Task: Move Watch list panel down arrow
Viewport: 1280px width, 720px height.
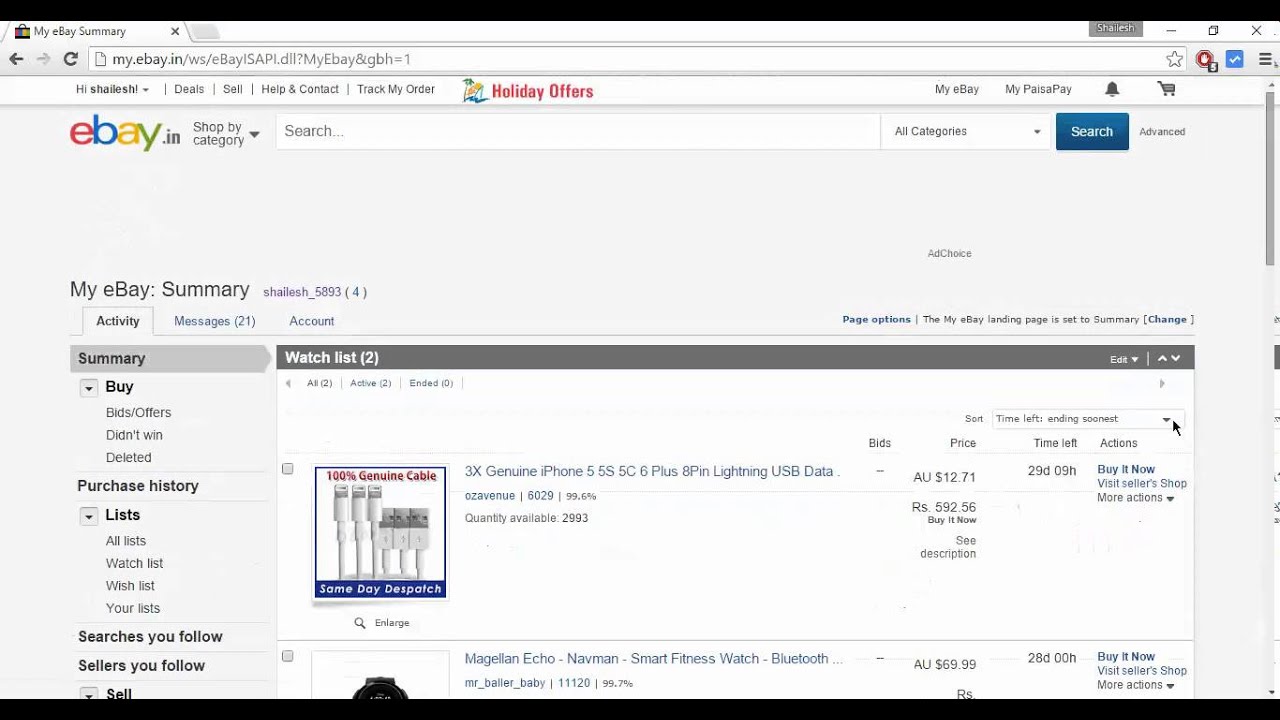Action: pos(1176,359)
